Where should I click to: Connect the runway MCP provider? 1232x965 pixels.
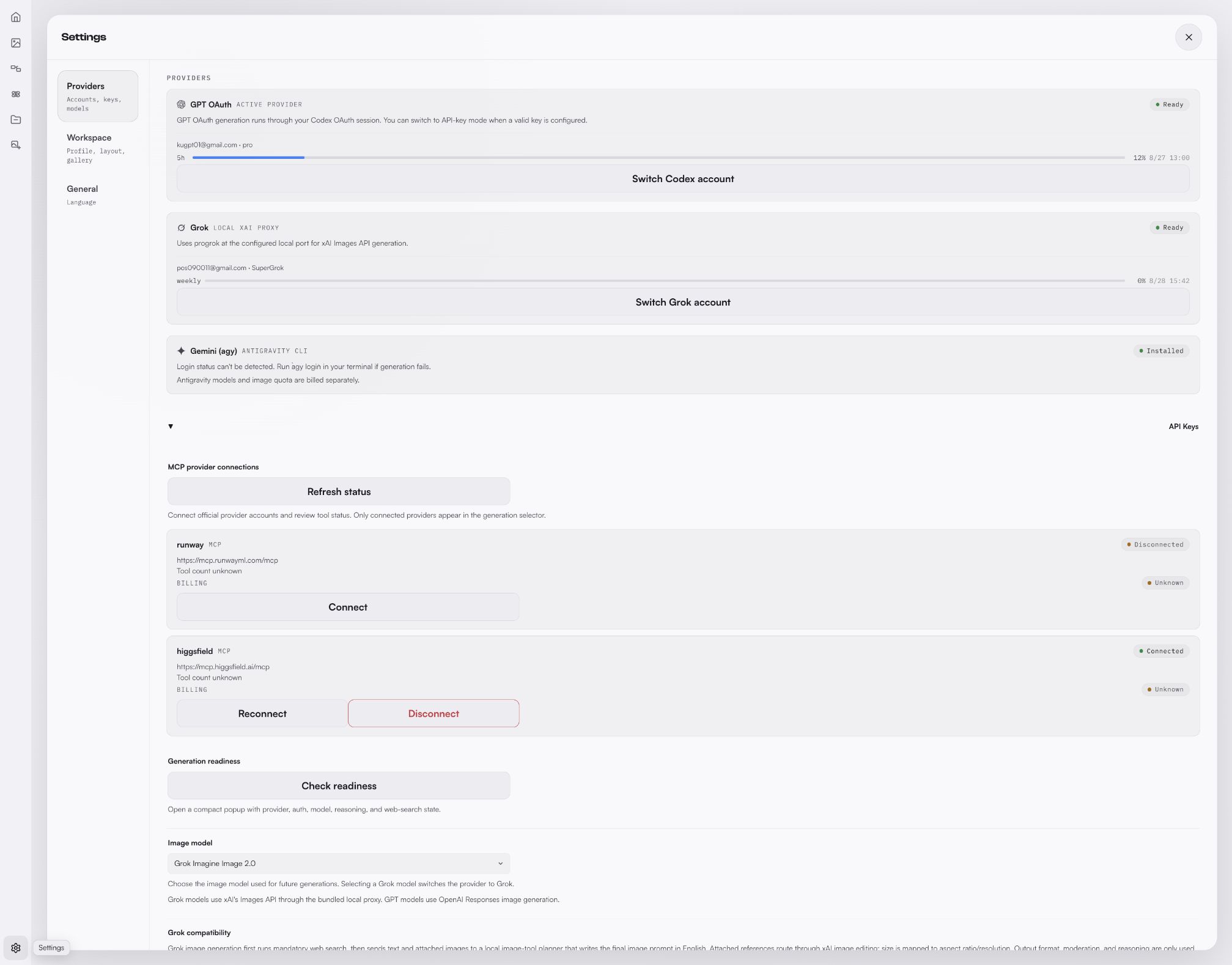[x=348, y=607]
